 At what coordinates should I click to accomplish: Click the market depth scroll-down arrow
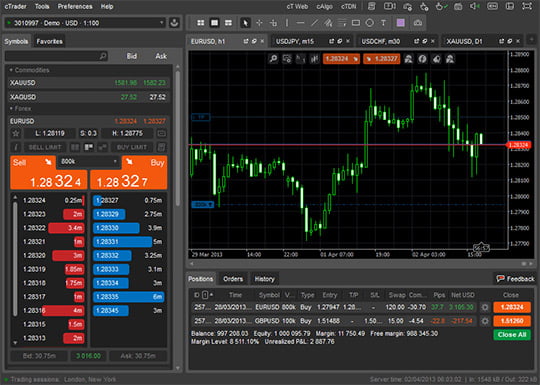pyautogui.click(x=15, y=343)
